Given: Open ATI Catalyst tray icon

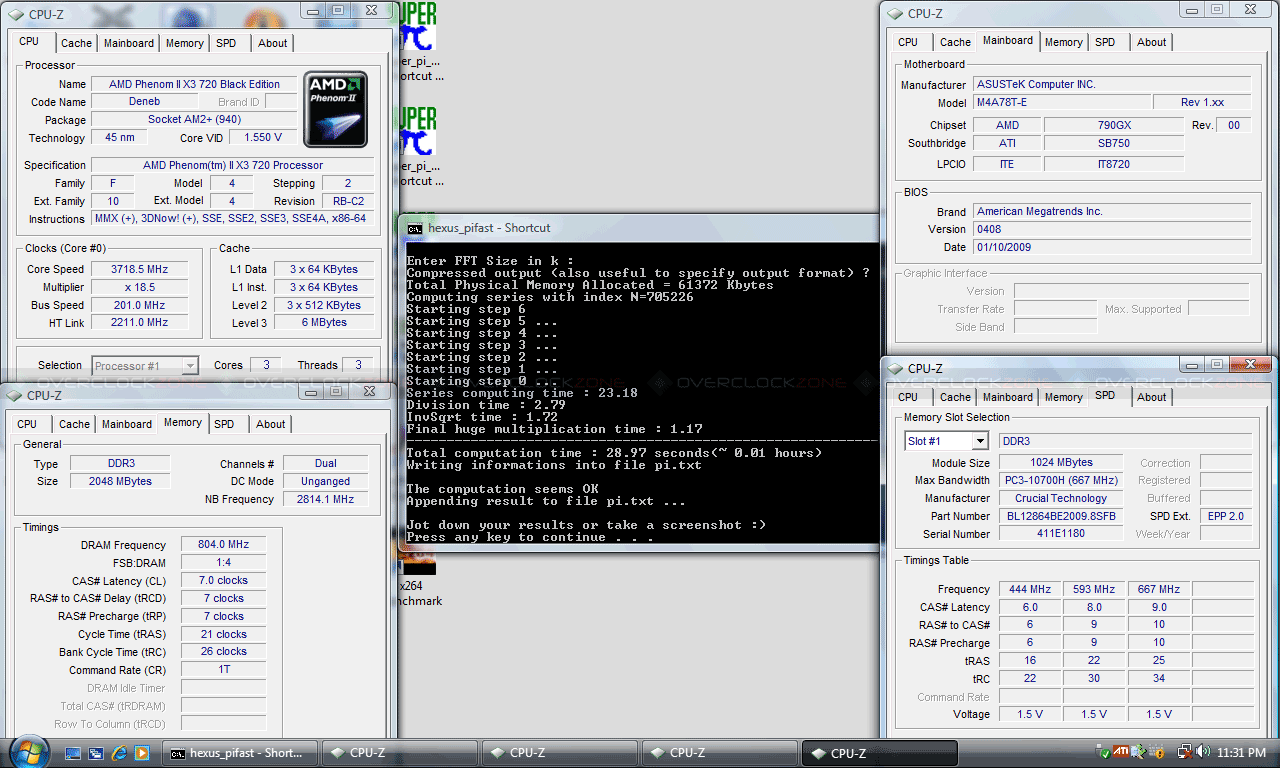Looking at the screenshot, I should [x=1122, y=751].
